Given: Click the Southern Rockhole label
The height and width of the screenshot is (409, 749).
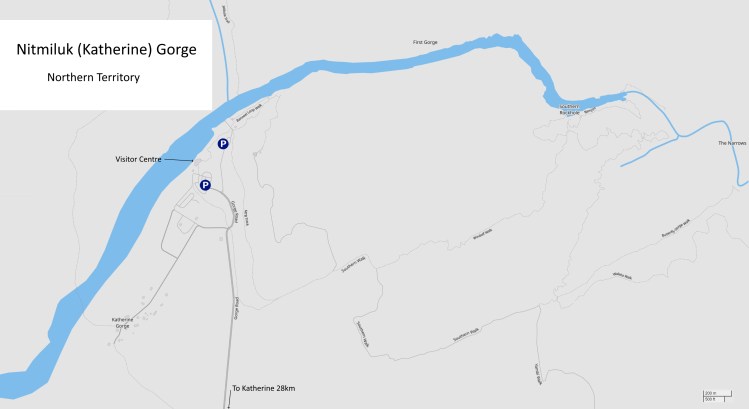Looking at the screenshot, I should tap(569, 109).
